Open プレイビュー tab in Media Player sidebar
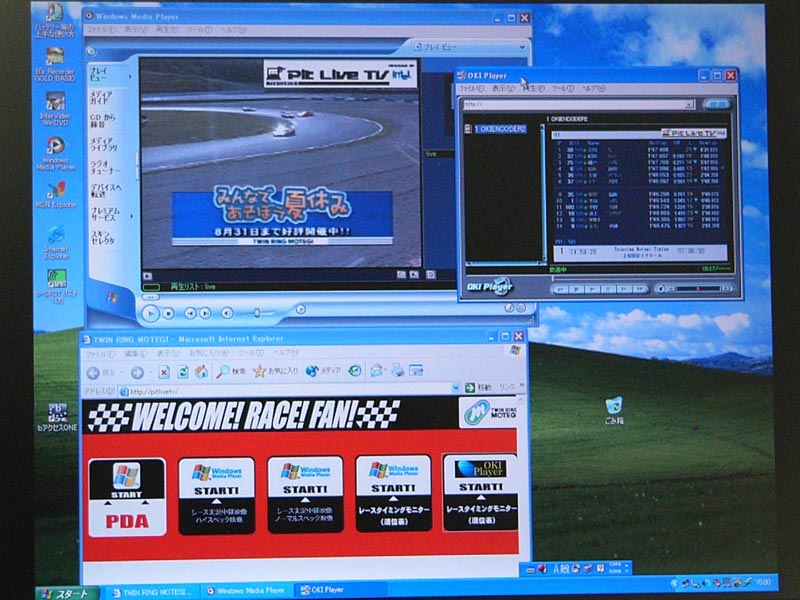Image resolution: width=800 pixels, height=600 pixels. tap(99, 74)
